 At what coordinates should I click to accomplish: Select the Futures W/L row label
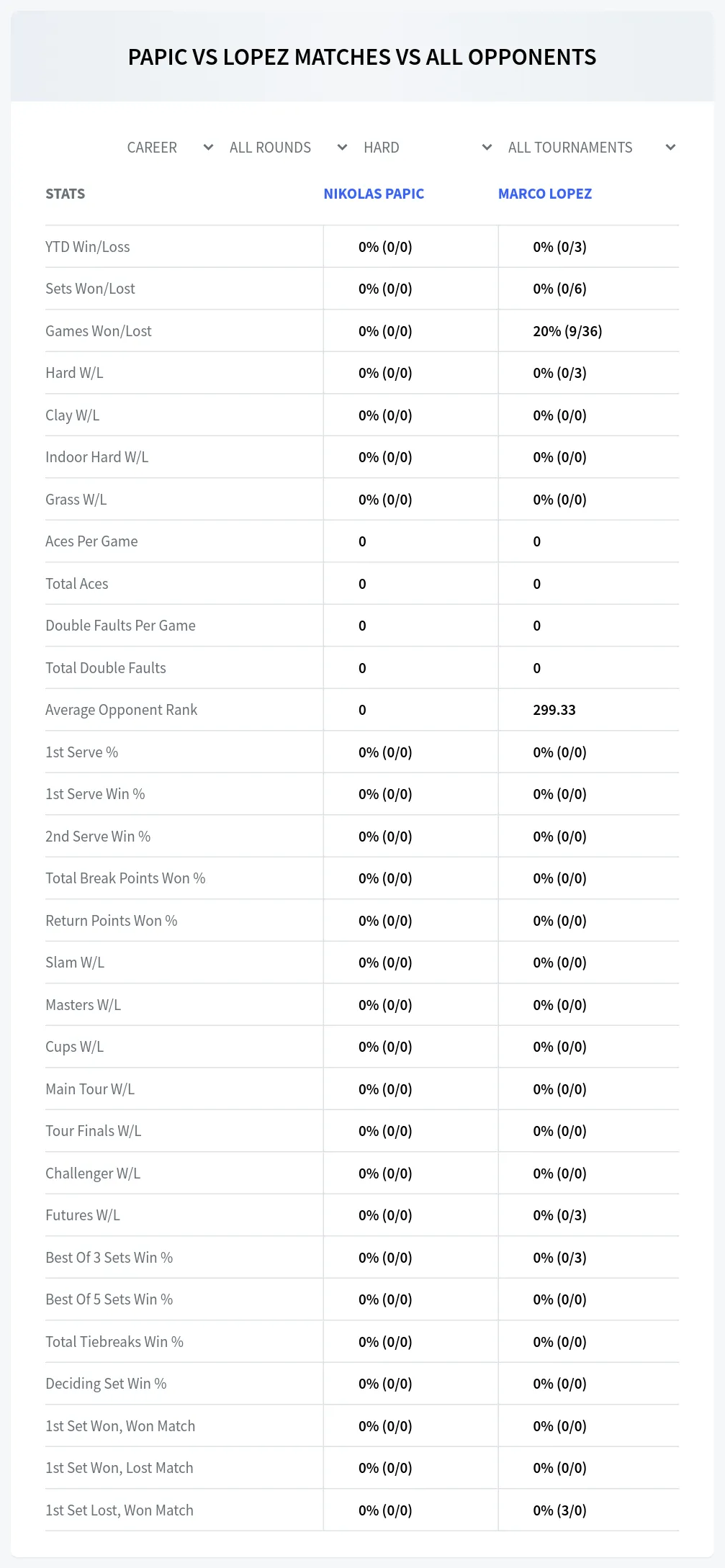tap(83, 1215)
